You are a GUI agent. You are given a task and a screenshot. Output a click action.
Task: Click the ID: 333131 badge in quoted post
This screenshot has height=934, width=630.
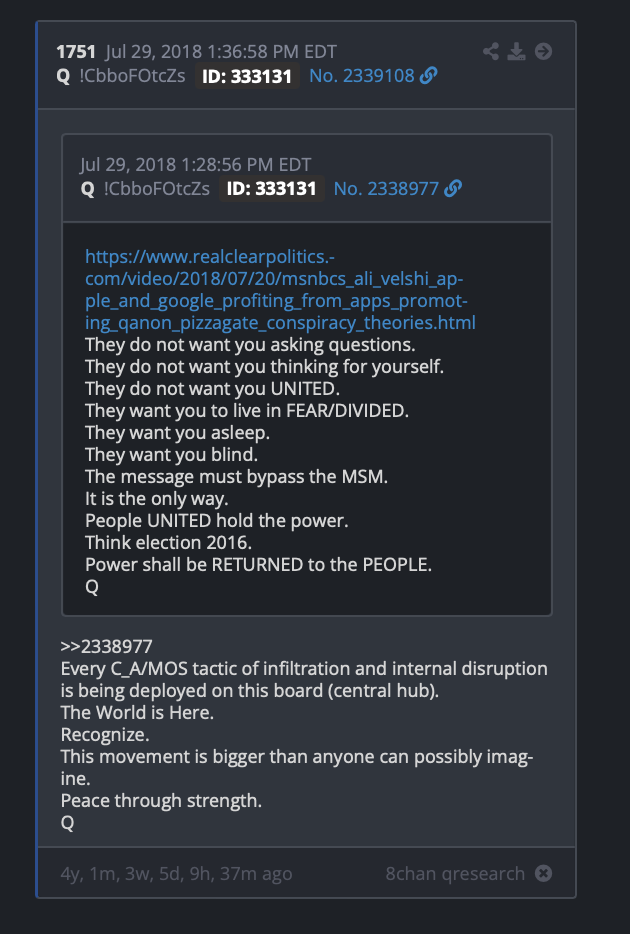[x=272, y=189]
